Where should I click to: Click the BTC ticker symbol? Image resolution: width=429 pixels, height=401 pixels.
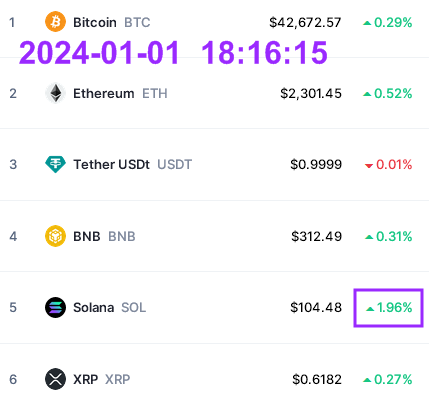pyautogui.click(x=137, y=23)
